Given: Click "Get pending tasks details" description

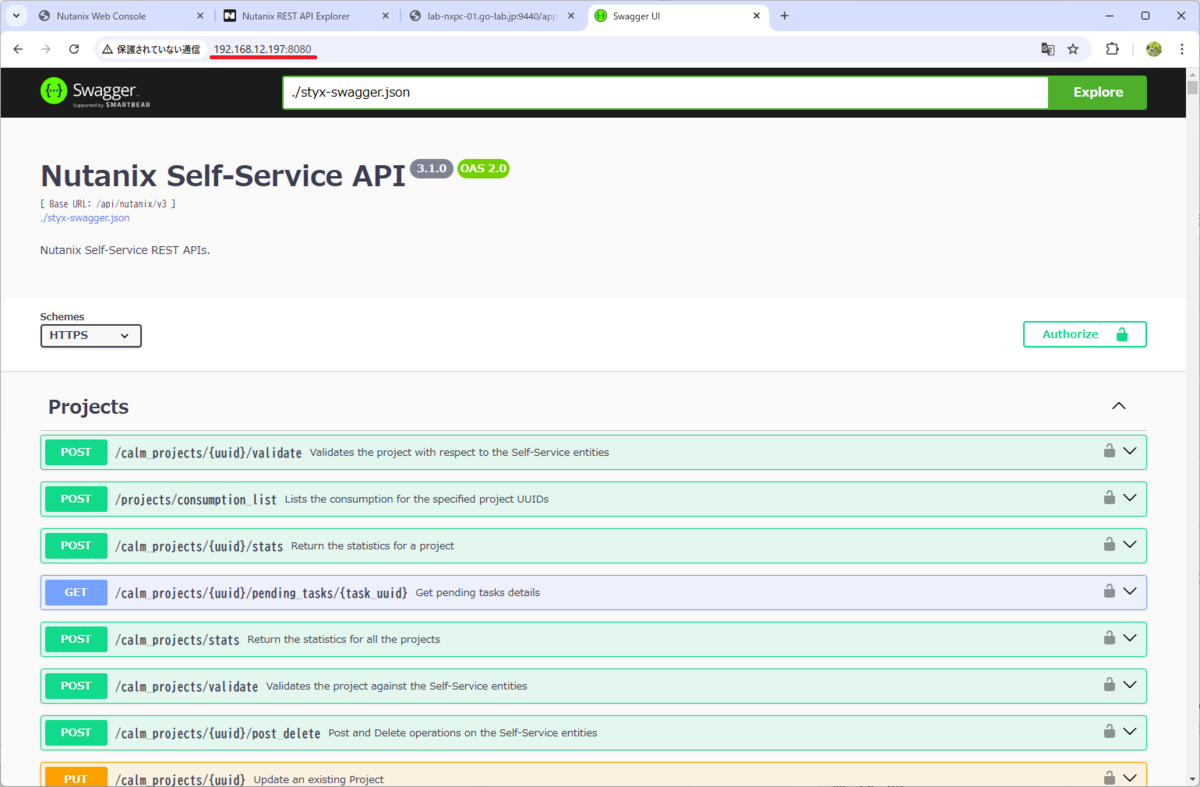Looking at the screenshot, I should (x=477, y=592).
